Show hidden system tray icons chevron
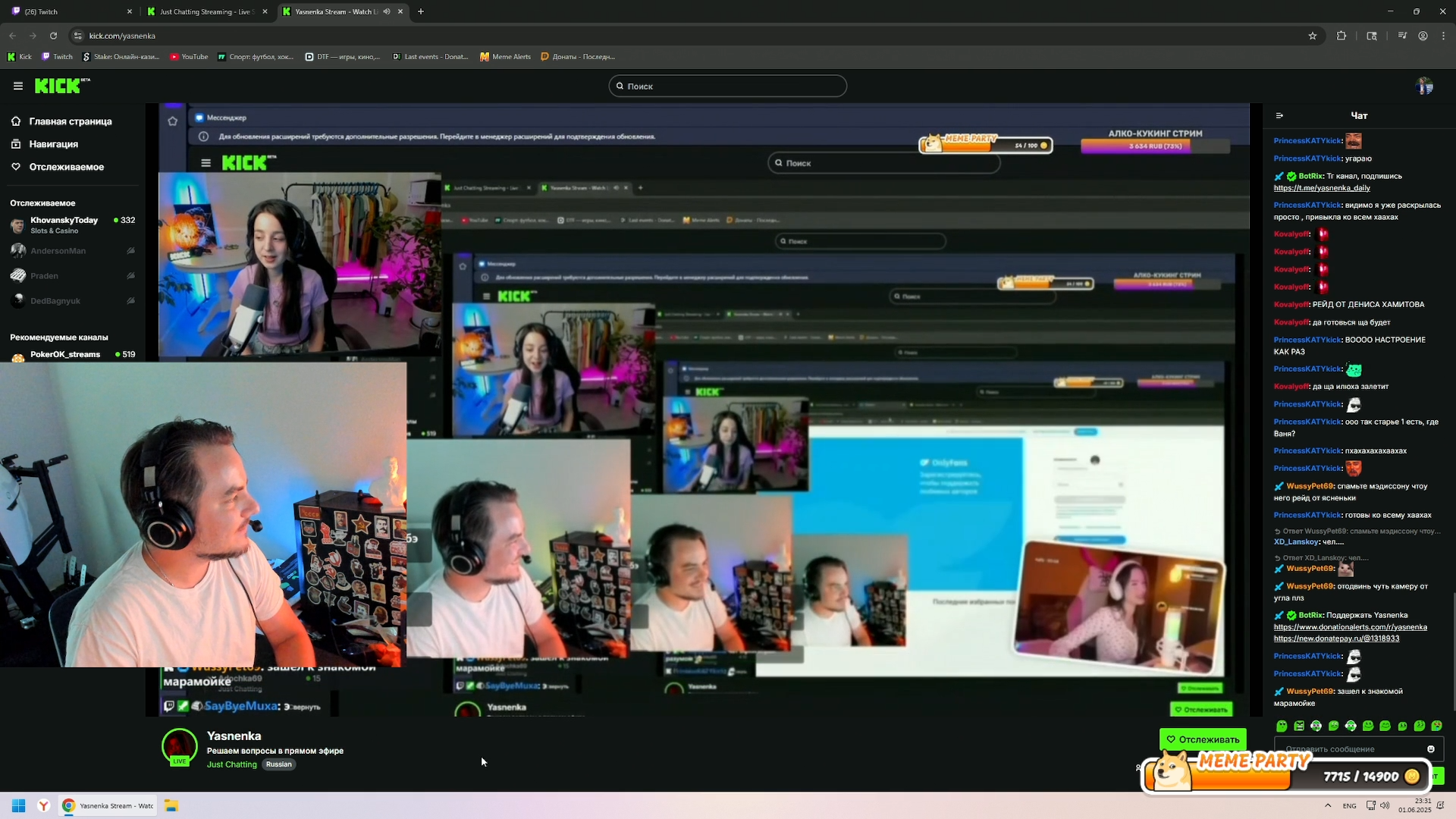The image size is (1456, 819). [1328, 805]
